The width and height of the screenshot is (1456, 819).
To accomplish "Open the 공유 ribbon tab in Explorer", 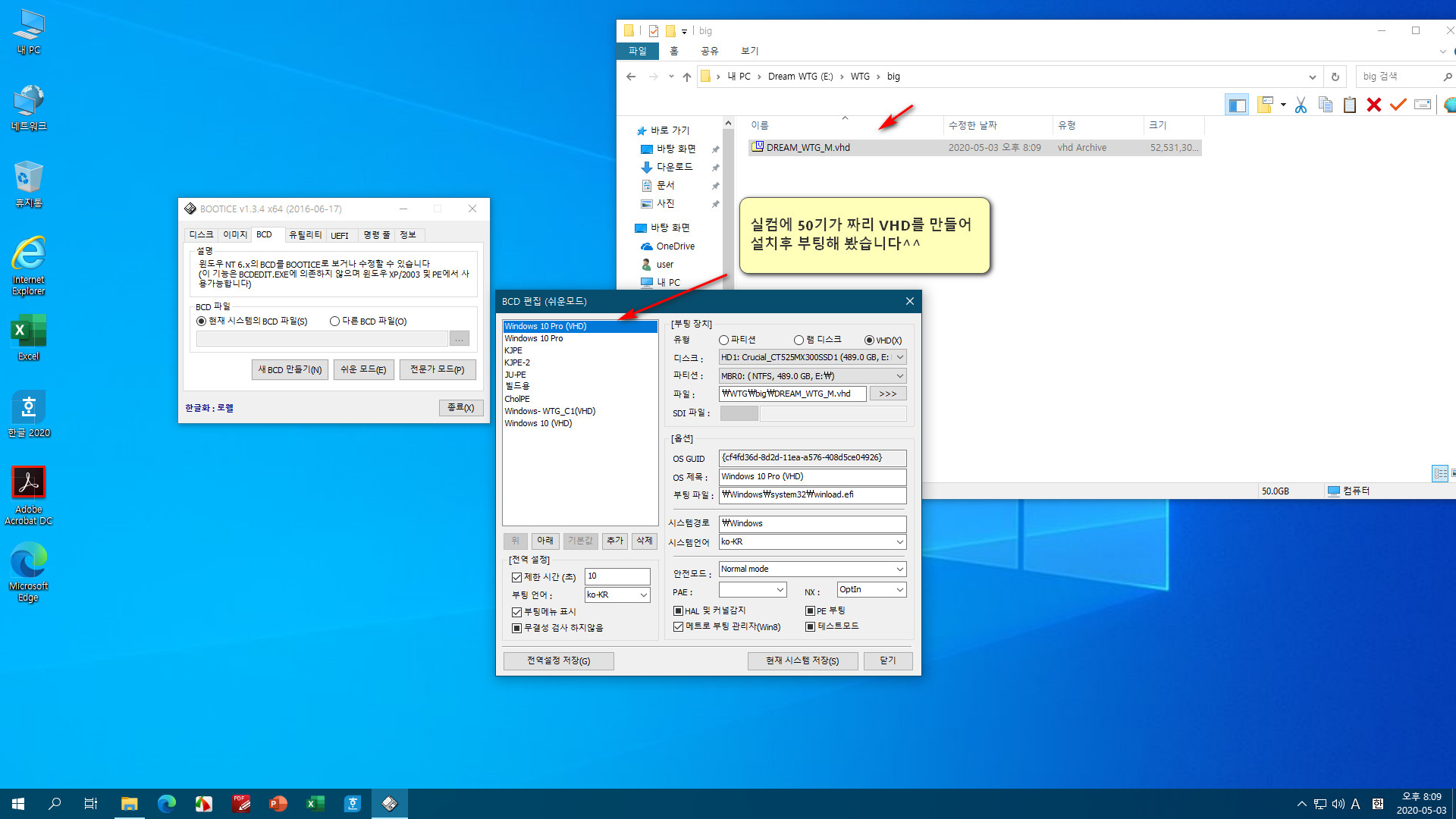I will tap(709, 51).
